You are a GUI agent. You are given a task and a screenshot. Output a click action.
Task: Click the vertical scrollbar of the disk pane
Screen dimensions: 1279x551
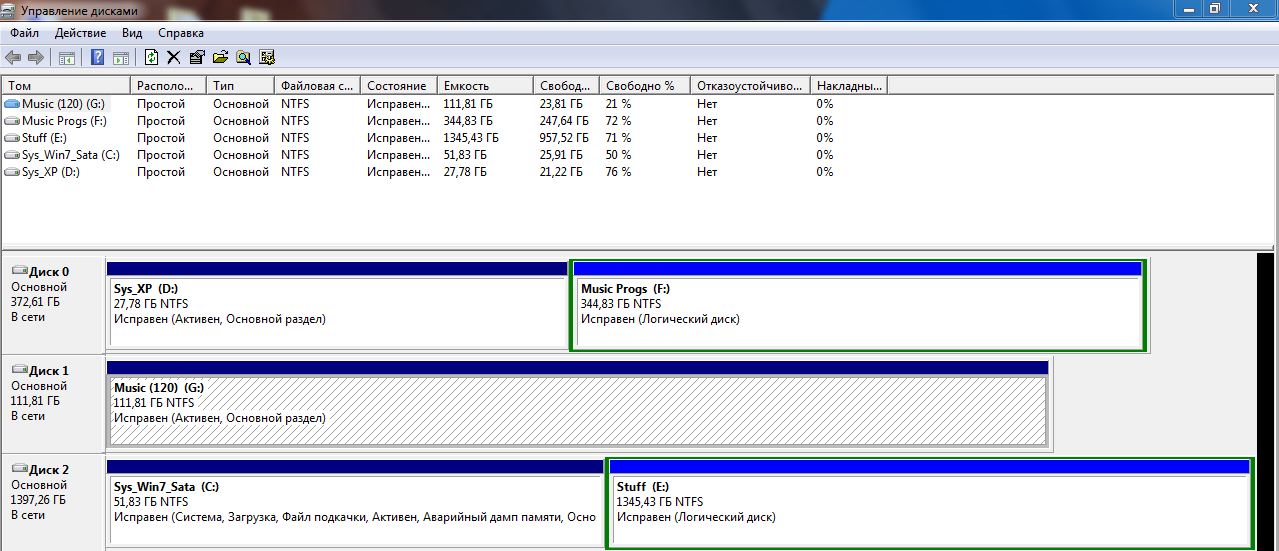pos(1267,400)
